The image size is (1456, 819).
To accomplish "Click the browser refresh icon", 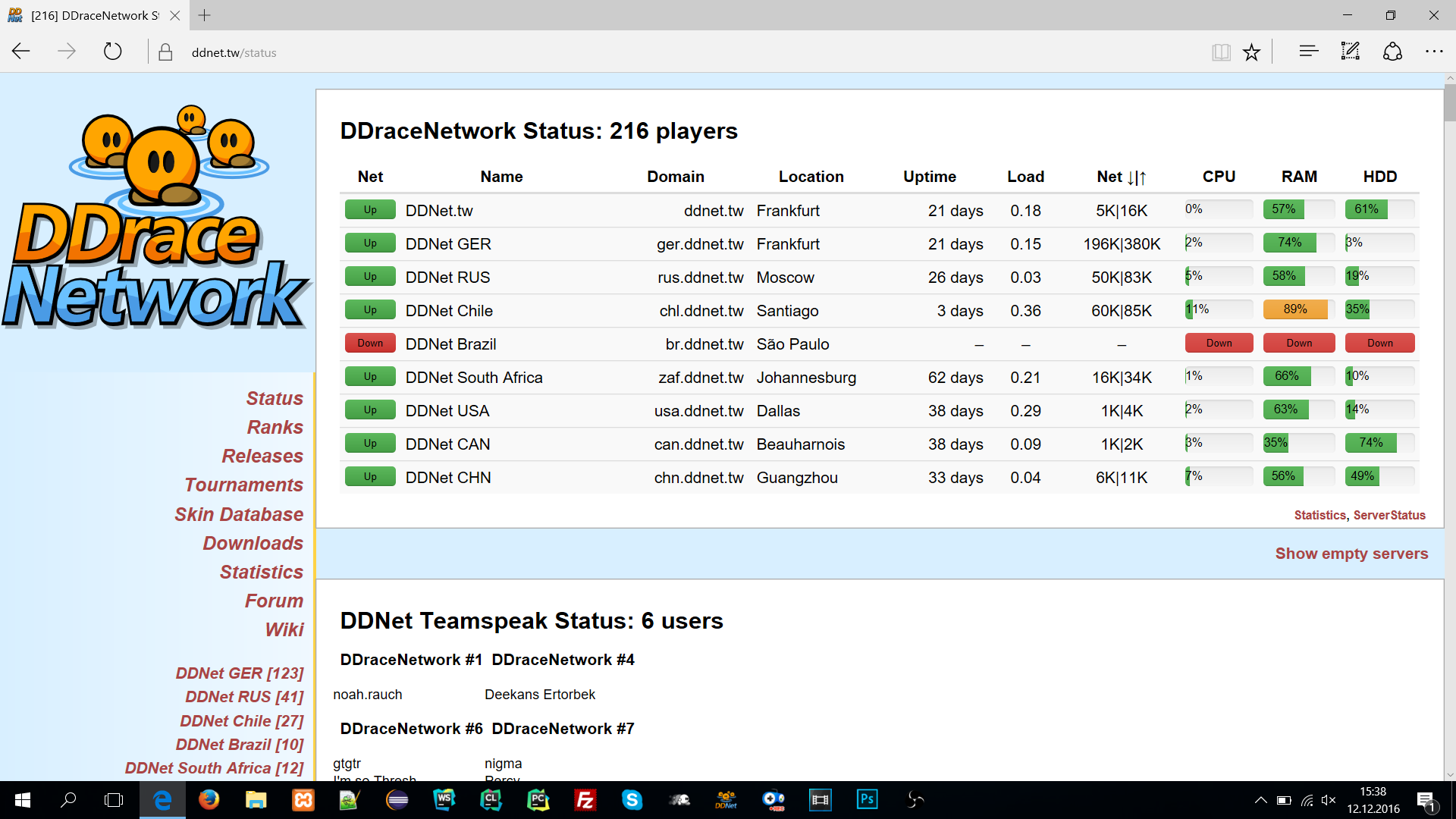I will pos(112,52).
